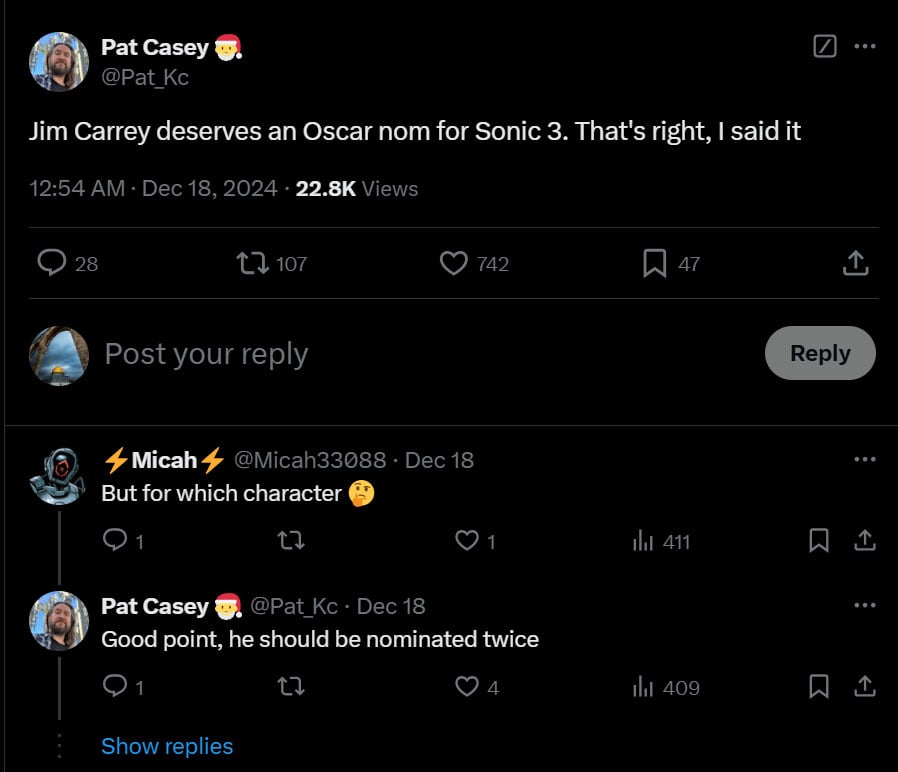Viewport: 898px width, 772px height.
Task: Bookmark Micah's reply
Action: tap(819, 541)
